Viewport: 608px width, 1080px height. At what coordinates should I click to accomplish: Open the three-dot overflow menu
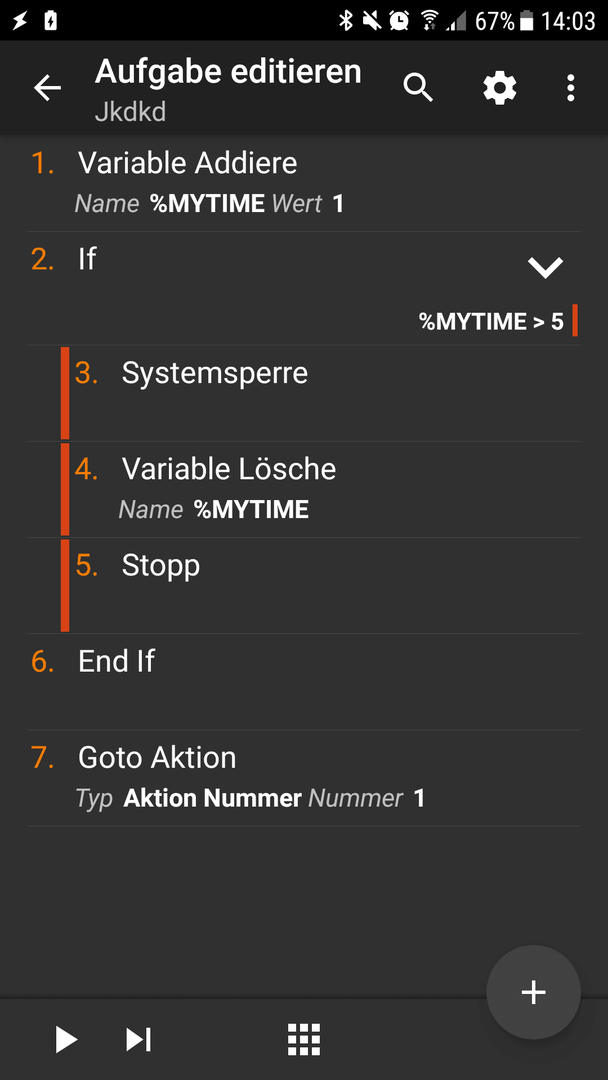coord(570,88)
